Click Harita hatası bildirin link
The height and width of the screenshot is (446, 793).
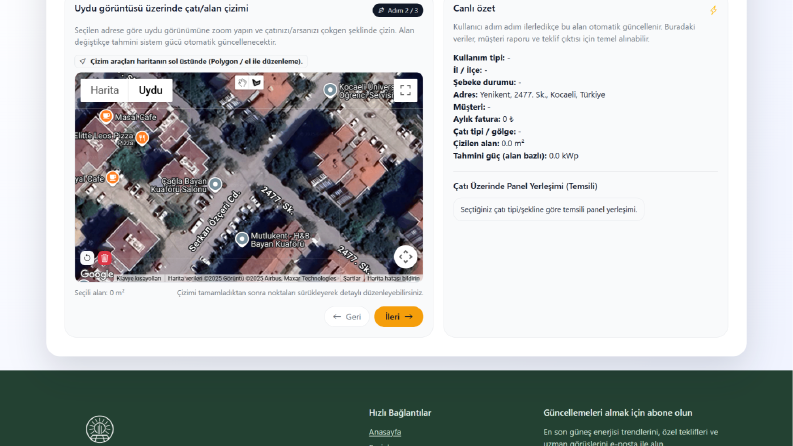393,278
